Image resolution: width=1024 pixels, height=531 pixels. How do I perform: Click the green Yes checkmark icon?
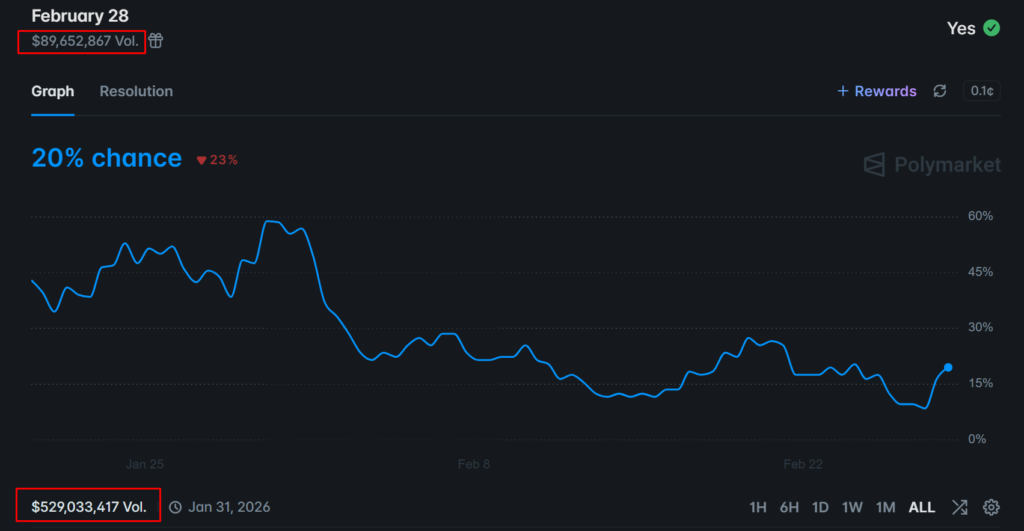[991, 28]
